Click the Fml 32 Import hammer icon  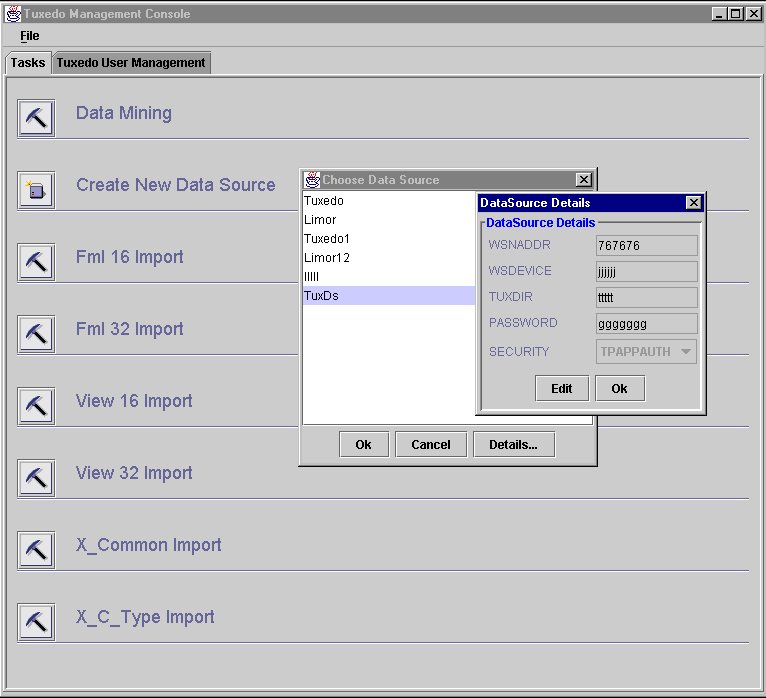point(36,334)
